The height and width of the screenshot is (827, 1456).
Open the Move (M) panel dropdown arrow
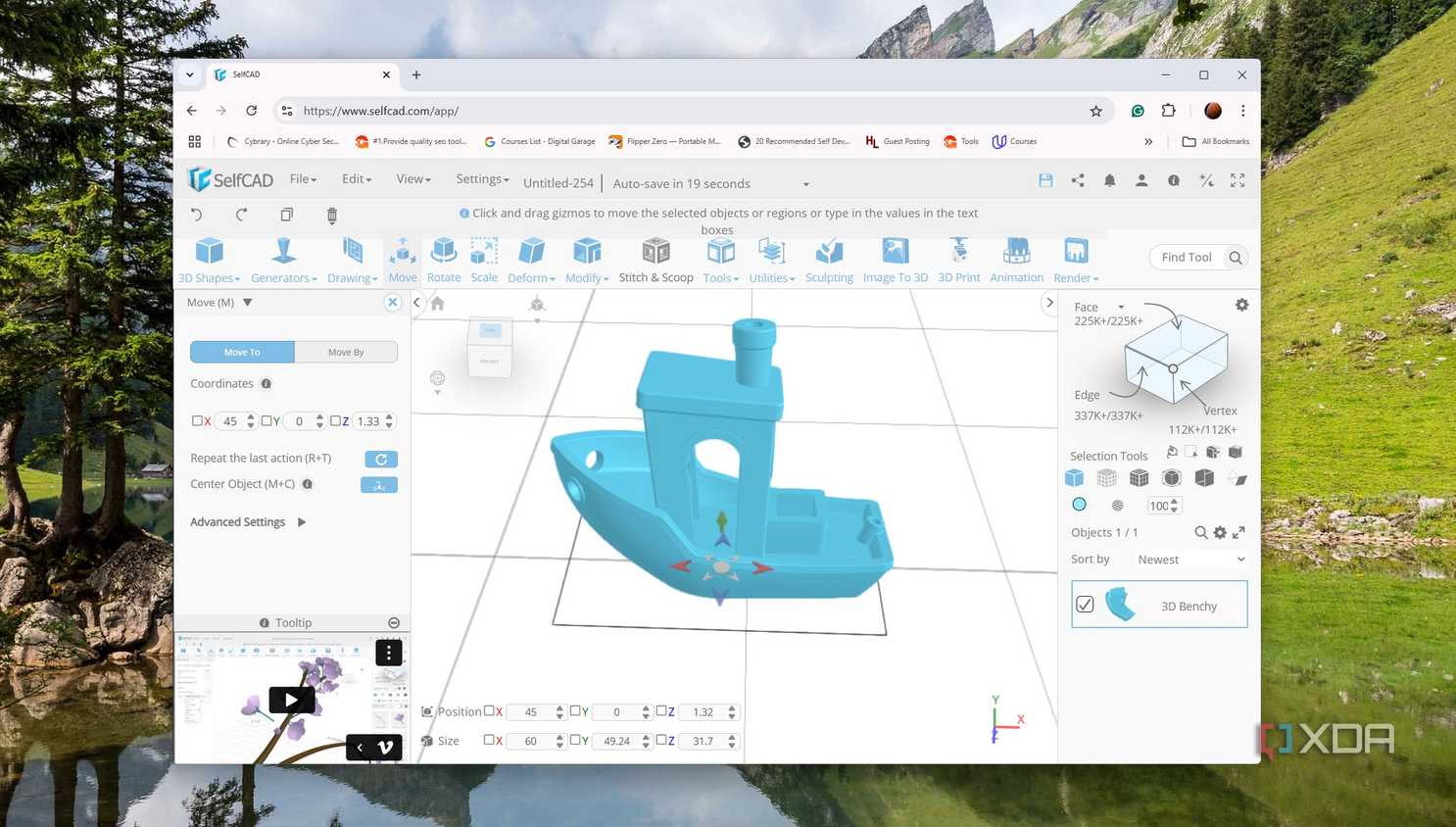tap(248, 303)
